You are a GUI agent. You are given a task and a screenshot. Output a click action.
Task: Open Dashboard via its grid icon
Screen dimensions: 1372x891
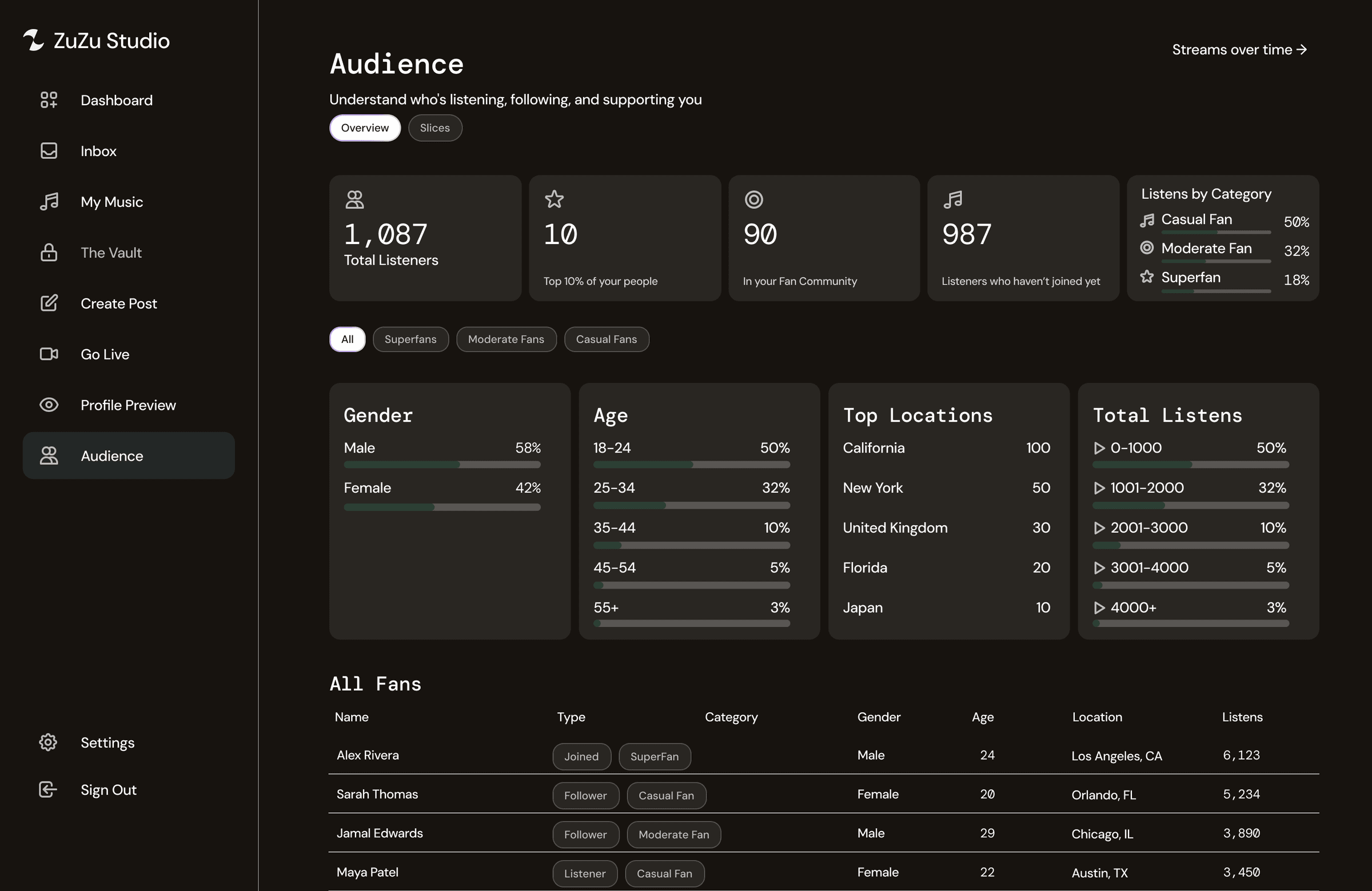point(49,99)
